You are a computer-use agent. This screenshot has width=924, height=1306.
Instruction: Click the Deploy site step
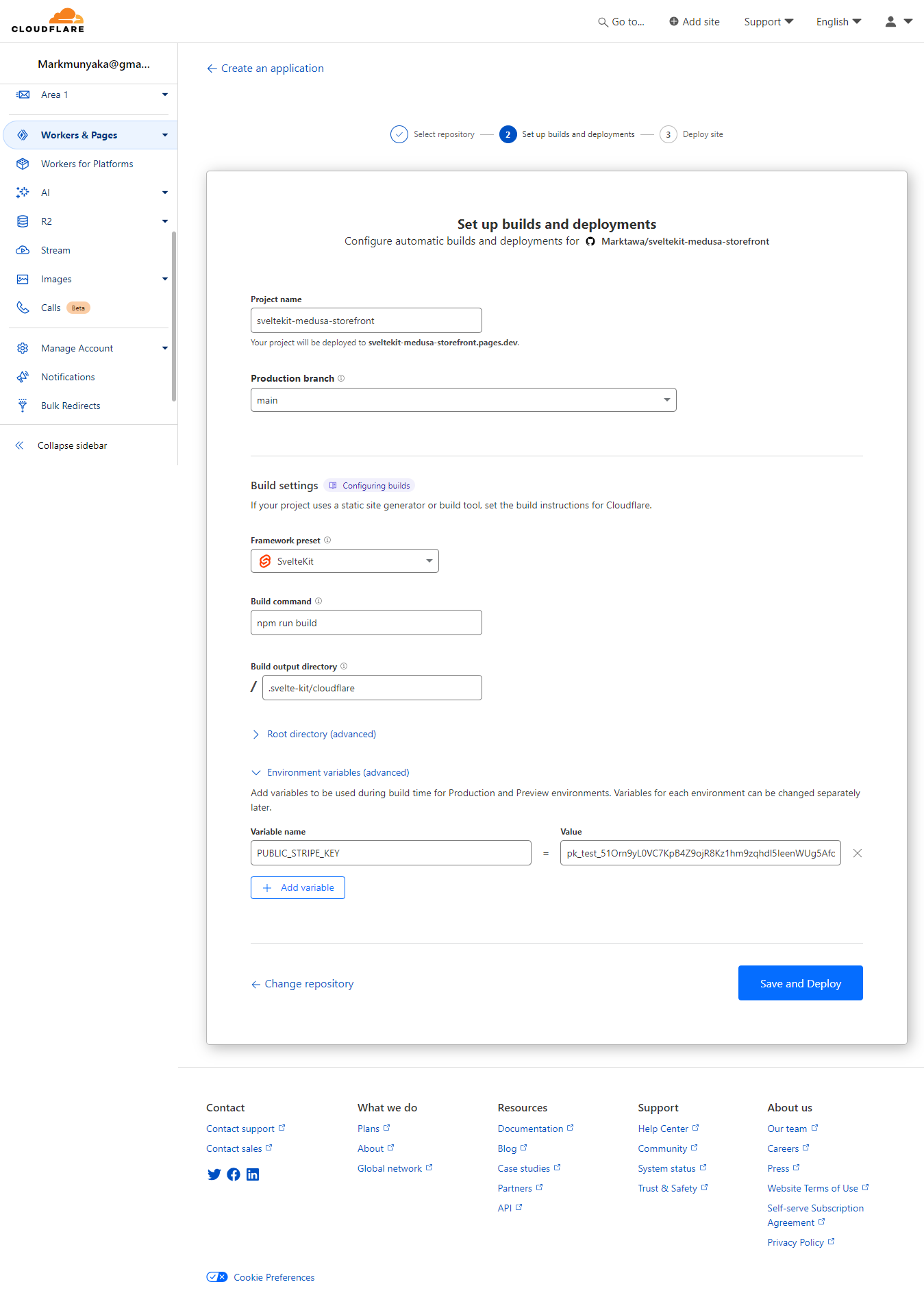tap(692, 134)
